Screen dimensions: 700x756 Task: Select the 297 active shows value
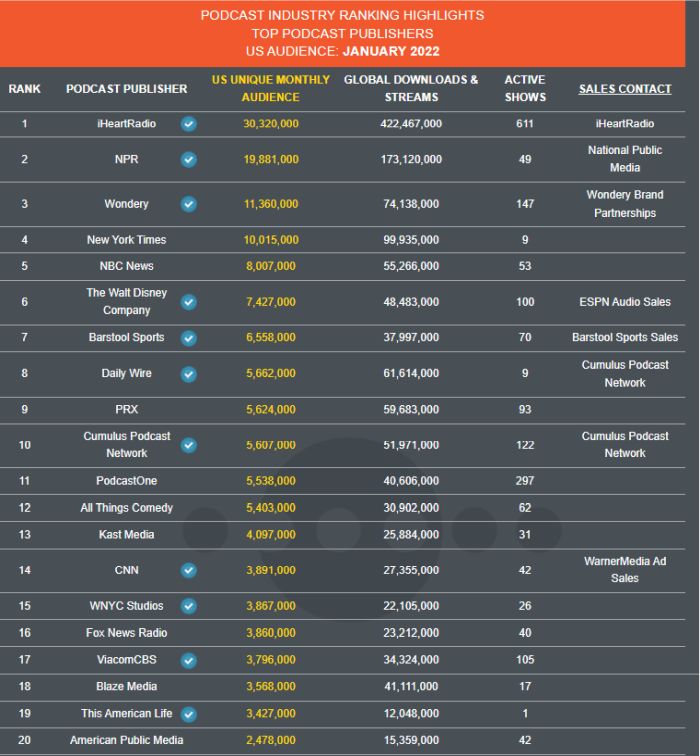point(525,481)
